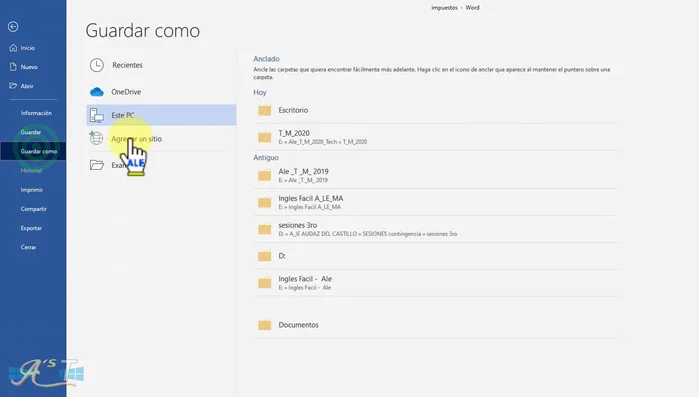
Task: Open the Documentos folder
Action: 436,325
